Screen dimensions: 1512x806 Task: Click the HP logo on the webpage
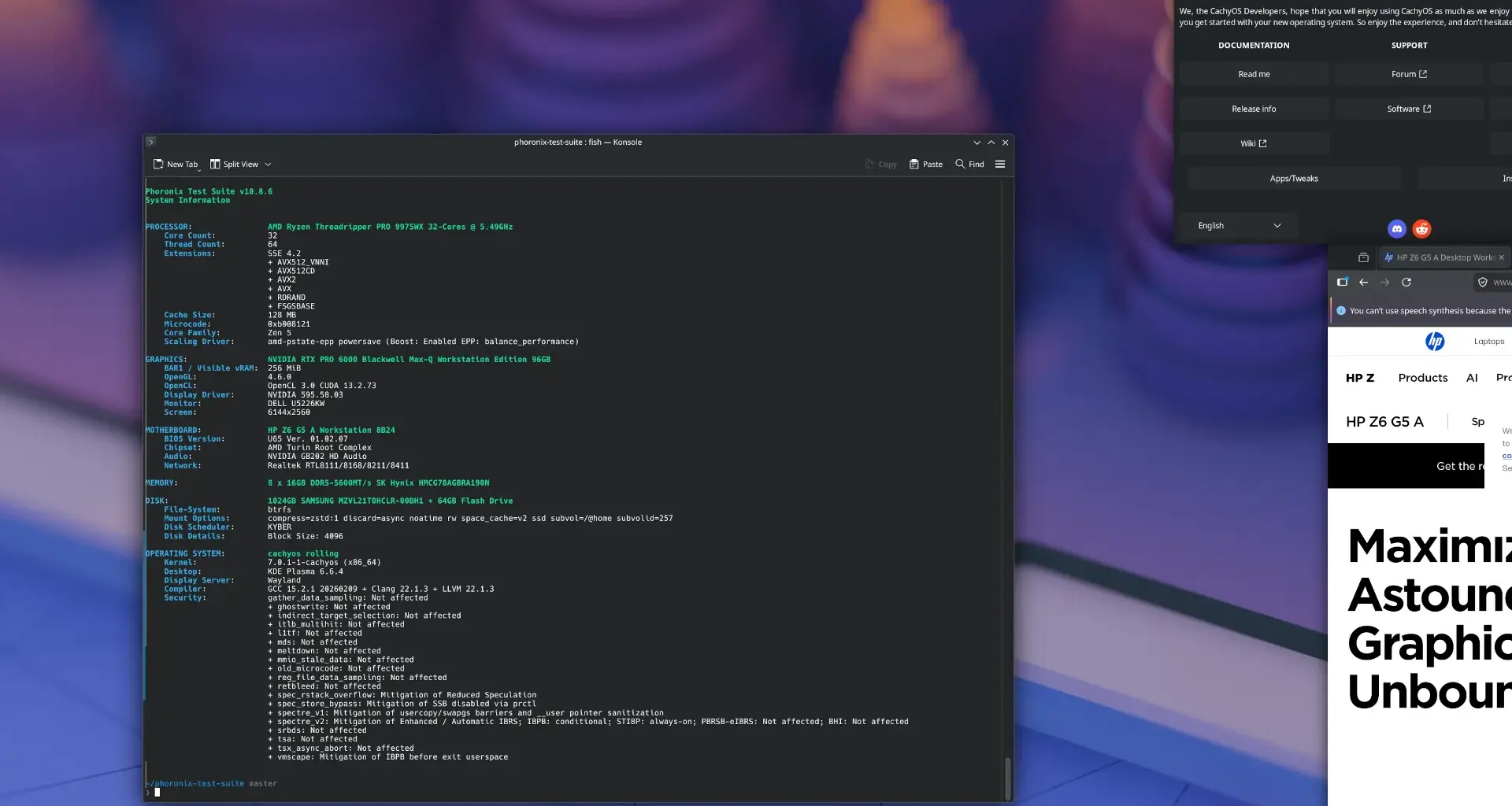click(1436, 341)
